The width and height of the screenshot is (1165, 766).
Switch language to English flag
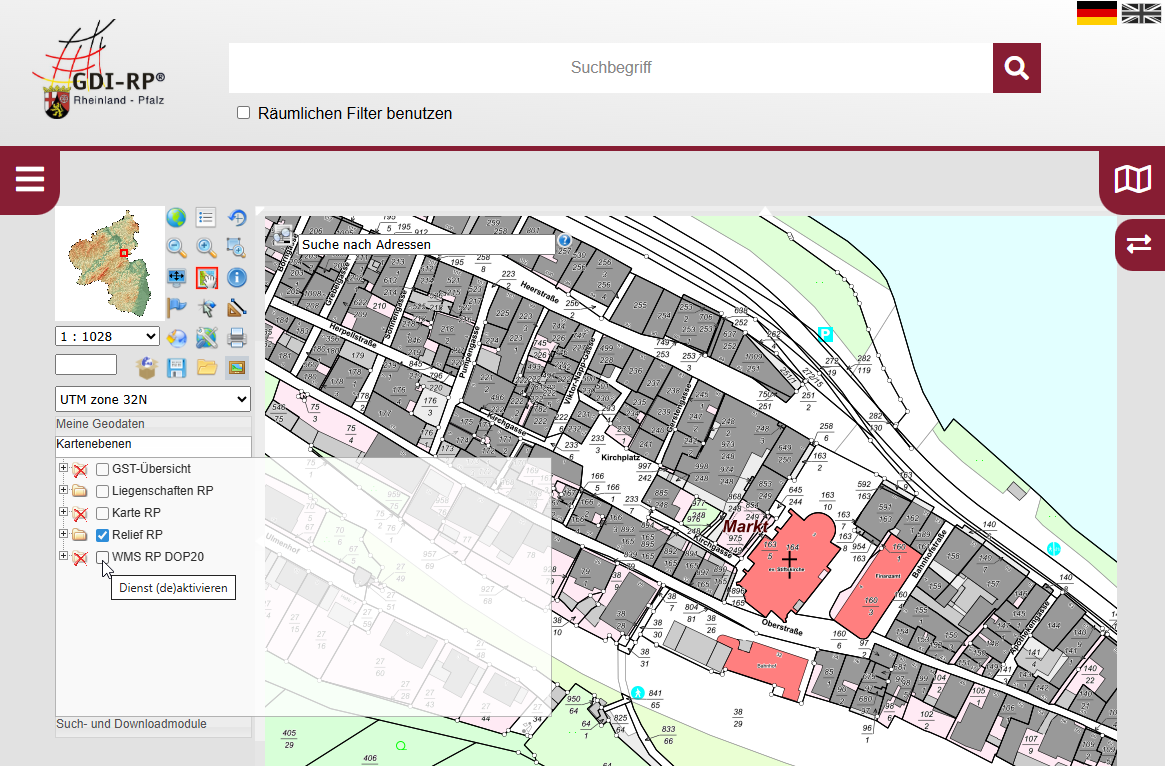[1141, 13]
